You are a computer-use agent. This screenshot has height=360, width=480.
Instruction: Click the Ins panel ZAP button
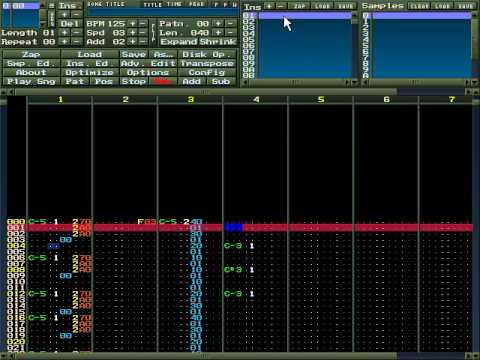tap(299, 6)
